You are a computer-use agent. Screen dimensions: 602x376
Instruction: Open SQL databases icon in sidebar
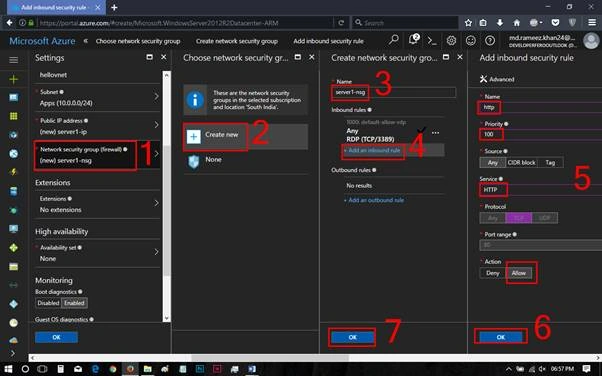[x=13, y=191]
